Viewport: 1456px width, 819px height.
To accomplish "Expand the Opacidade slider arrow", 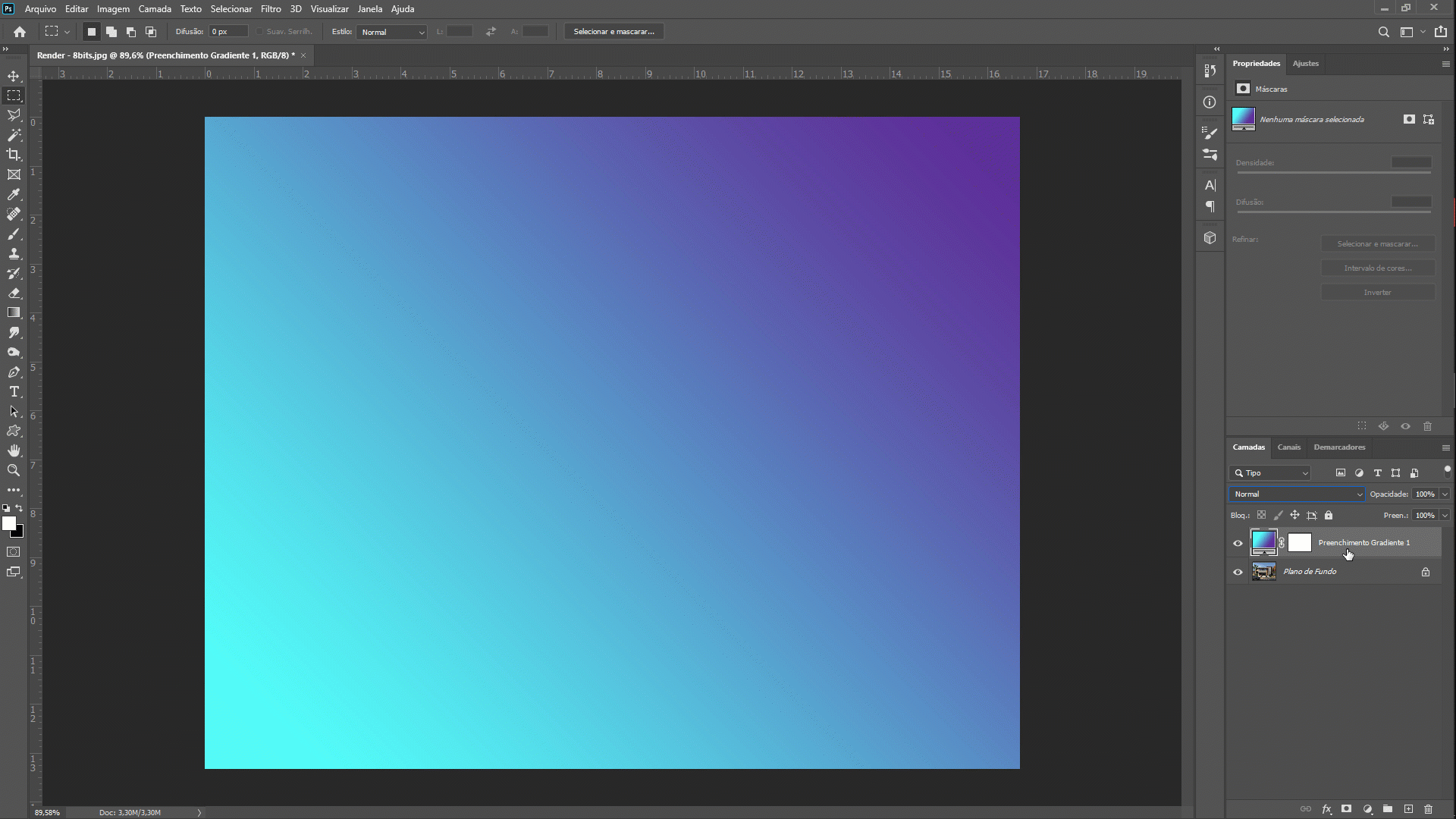I will (1445, 494).
